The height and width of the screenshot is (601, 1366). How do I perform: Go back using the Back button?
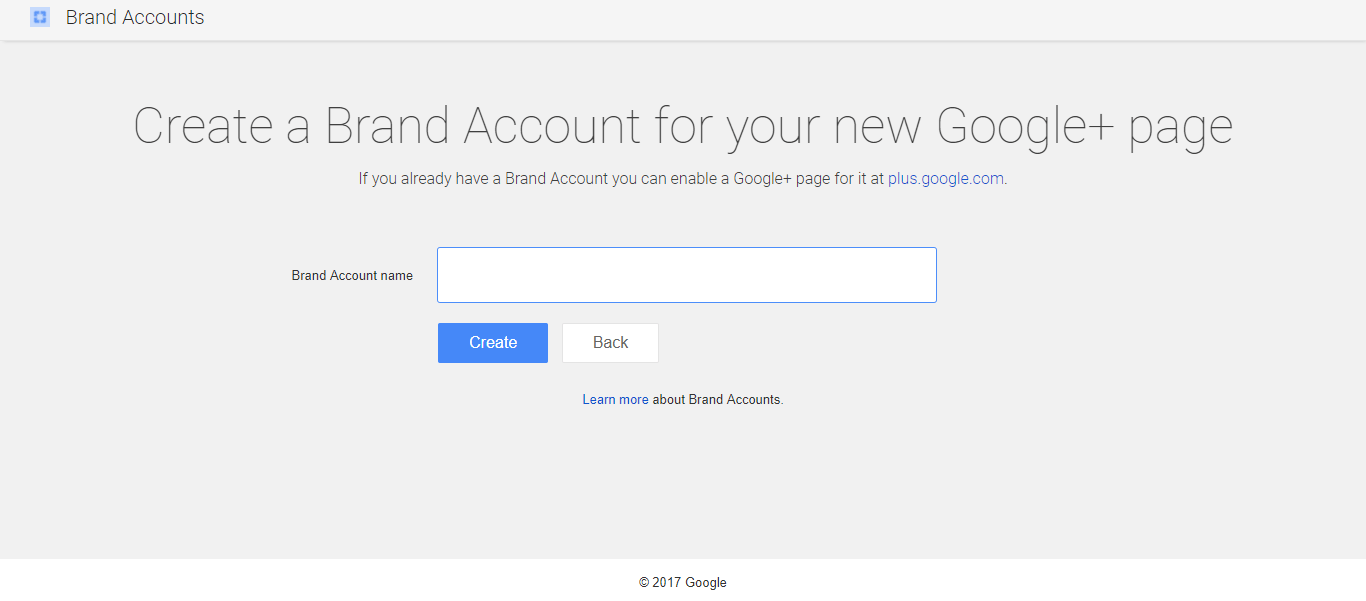pyautogui.click(x=610, y=343)
